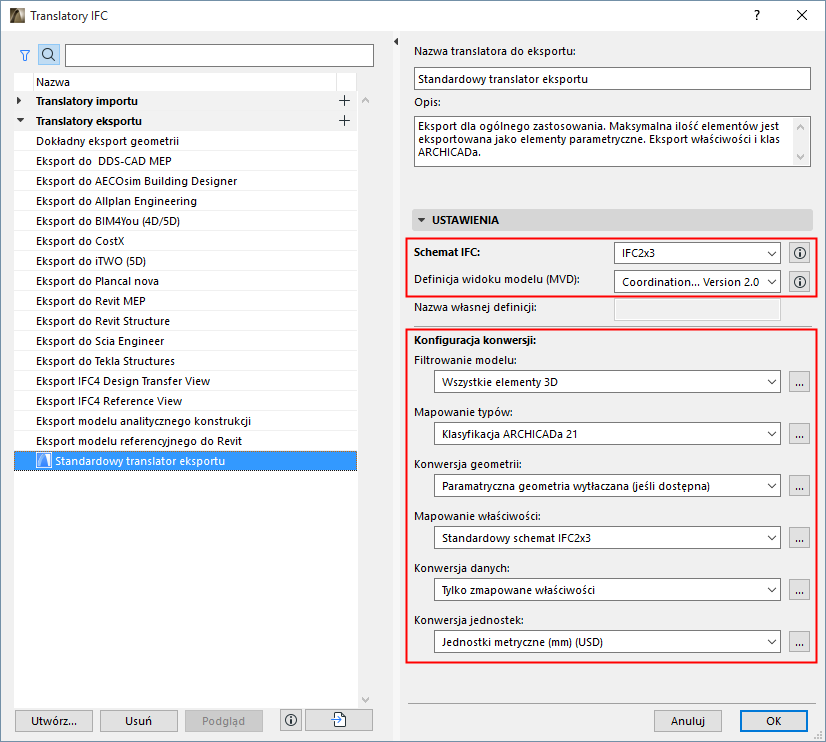Image resolution: width=826 pixels, height=742 pixels.
Task: Open Mapowanie typów settings ellipsis button
Action: (x=799, y=434)
